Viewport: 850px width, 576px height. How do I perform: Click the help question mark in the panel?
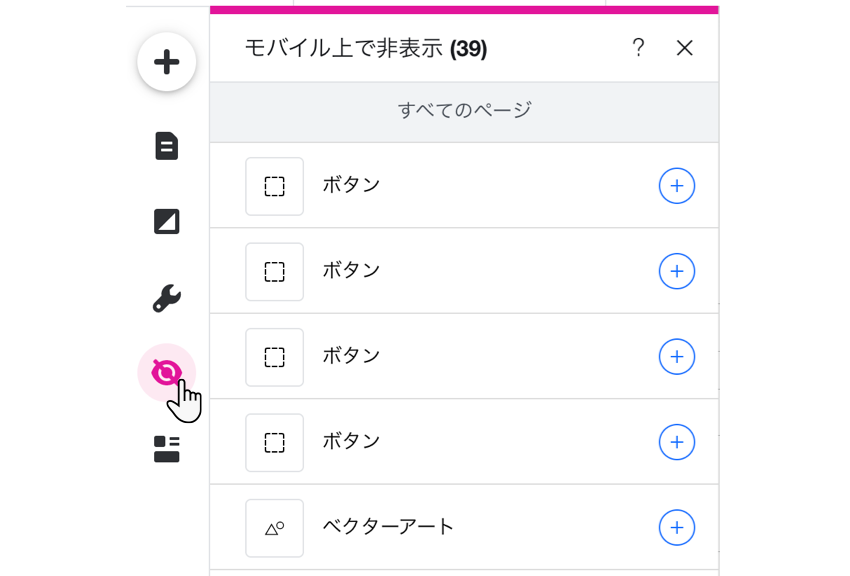639,47
